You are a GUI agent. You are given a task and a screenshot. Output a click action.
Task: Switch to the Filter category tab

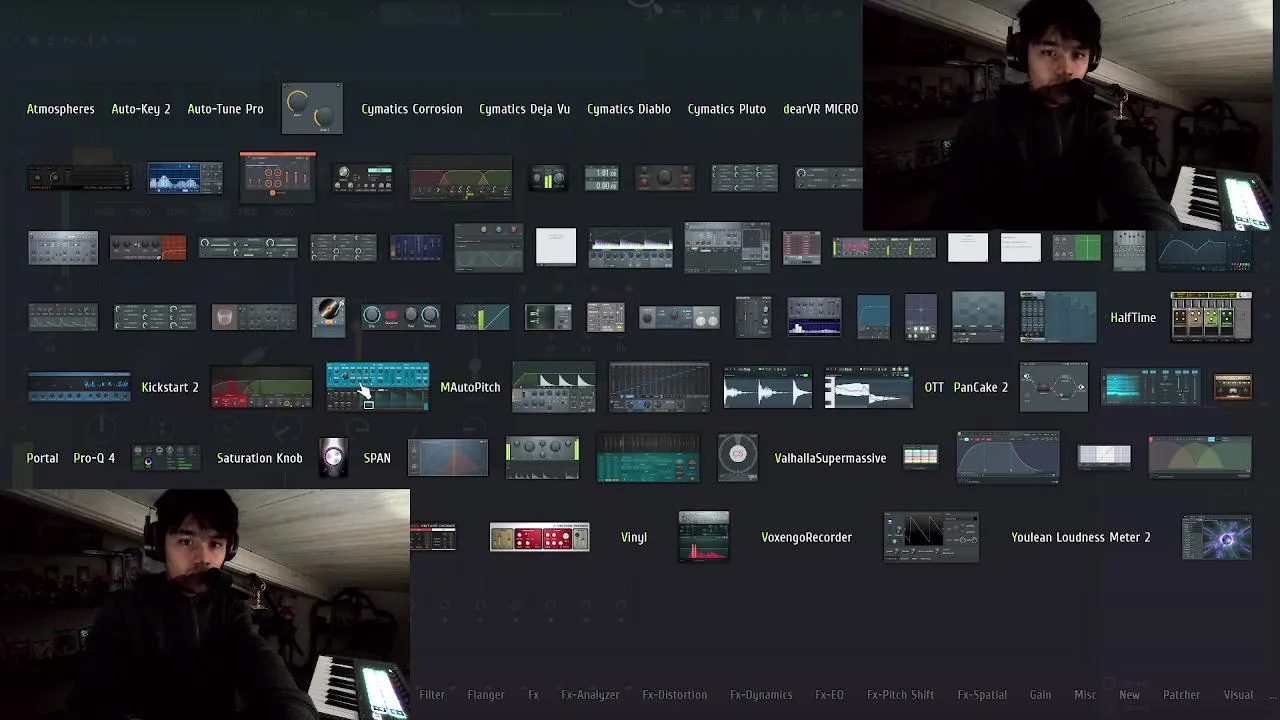(x=432, y=695)
